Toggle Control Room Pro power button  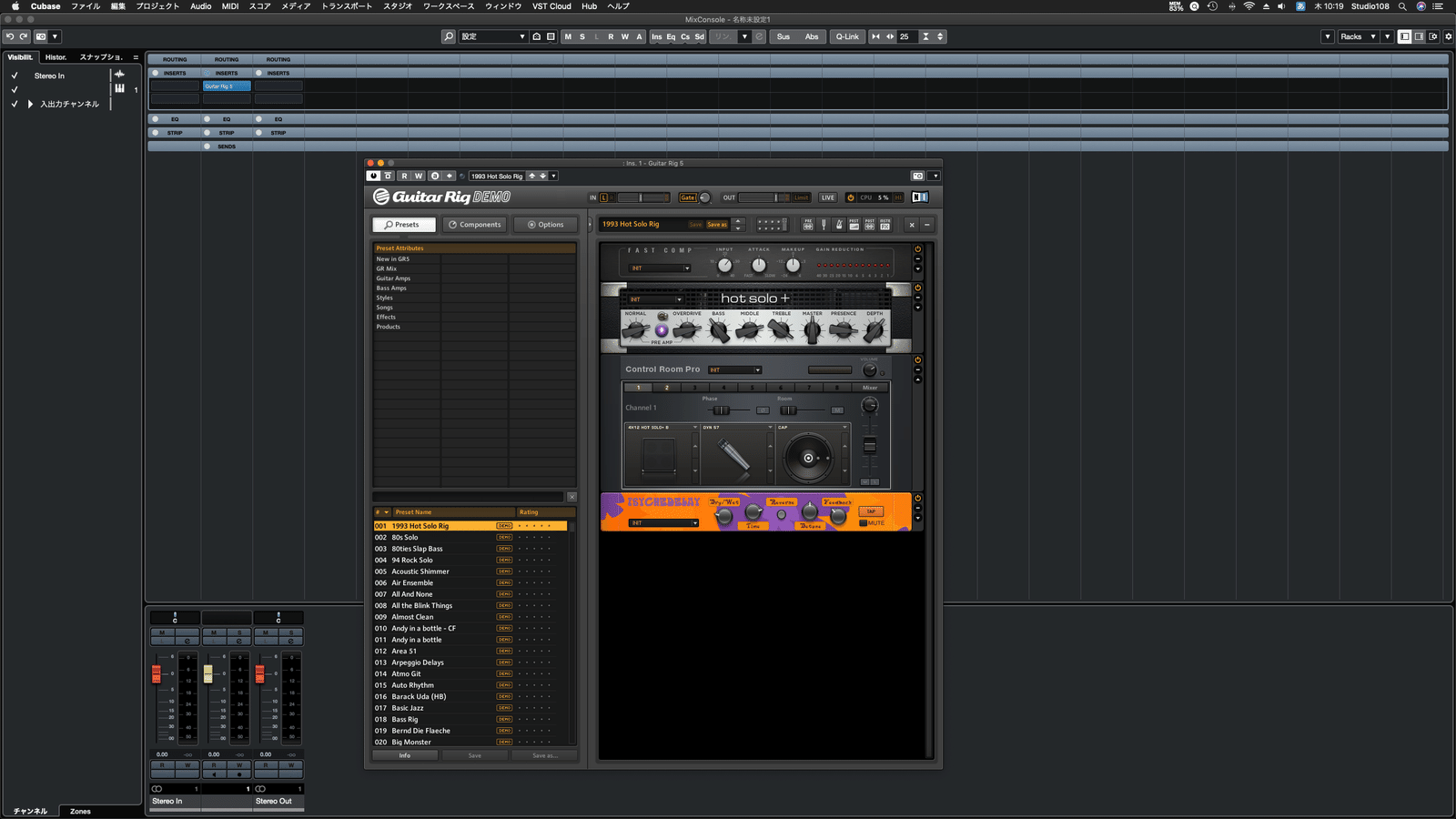917,360
